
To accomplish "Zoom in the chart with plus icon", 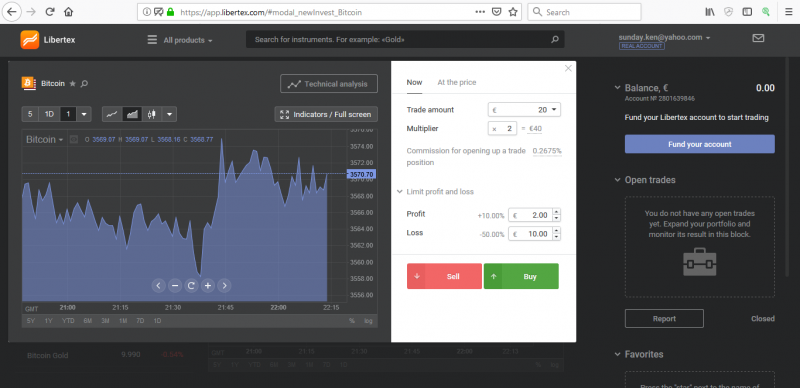I will [x=208, y=285].
